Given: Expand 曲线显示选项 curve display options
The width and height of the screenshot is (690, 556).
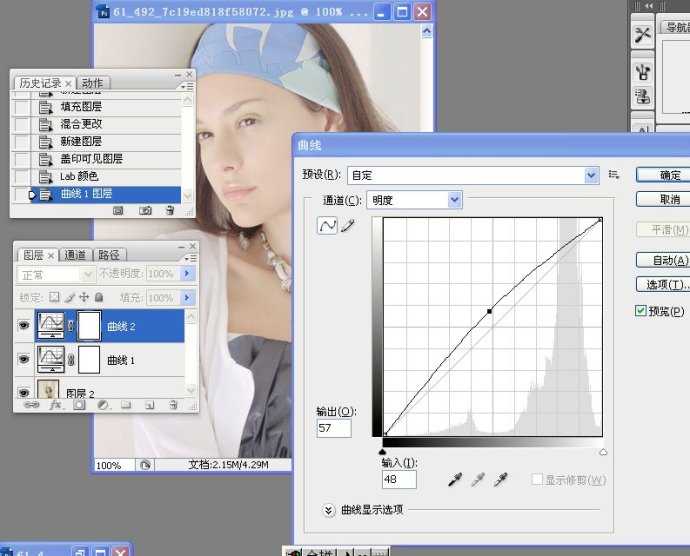Looking at the screenshot, I should [x=329, y=510].
